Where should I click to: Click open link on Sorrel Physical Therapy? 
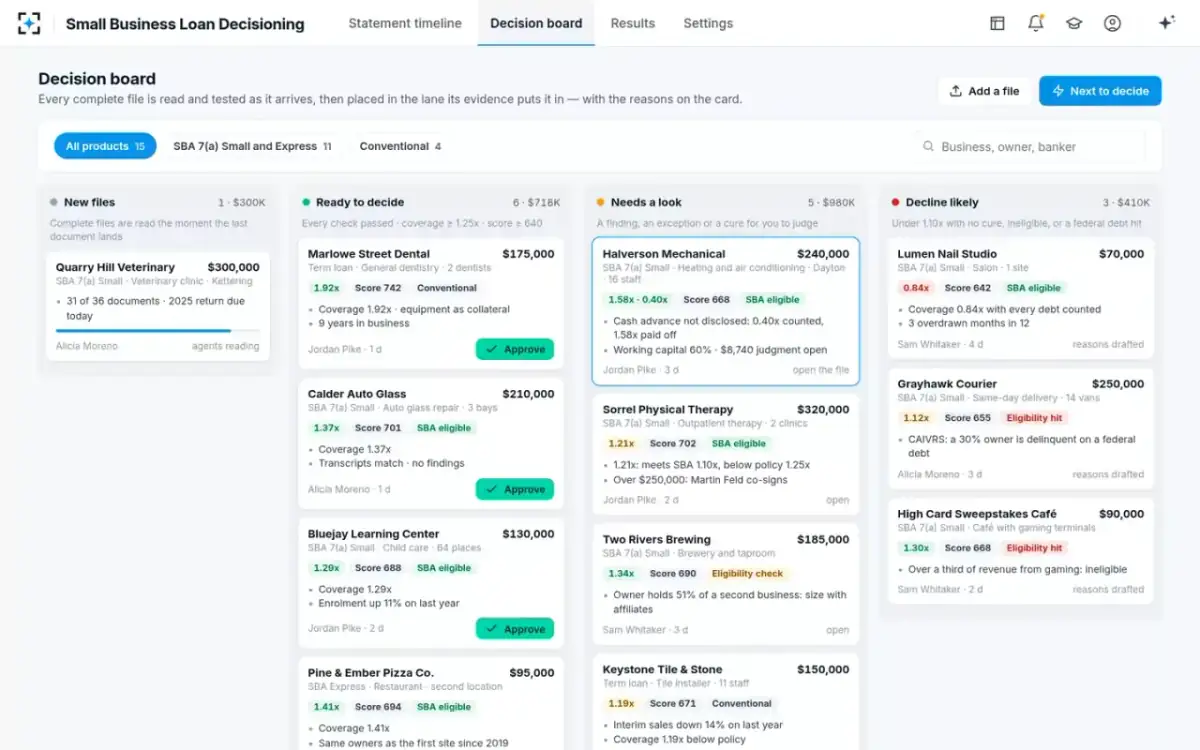[x=838, y=500]
